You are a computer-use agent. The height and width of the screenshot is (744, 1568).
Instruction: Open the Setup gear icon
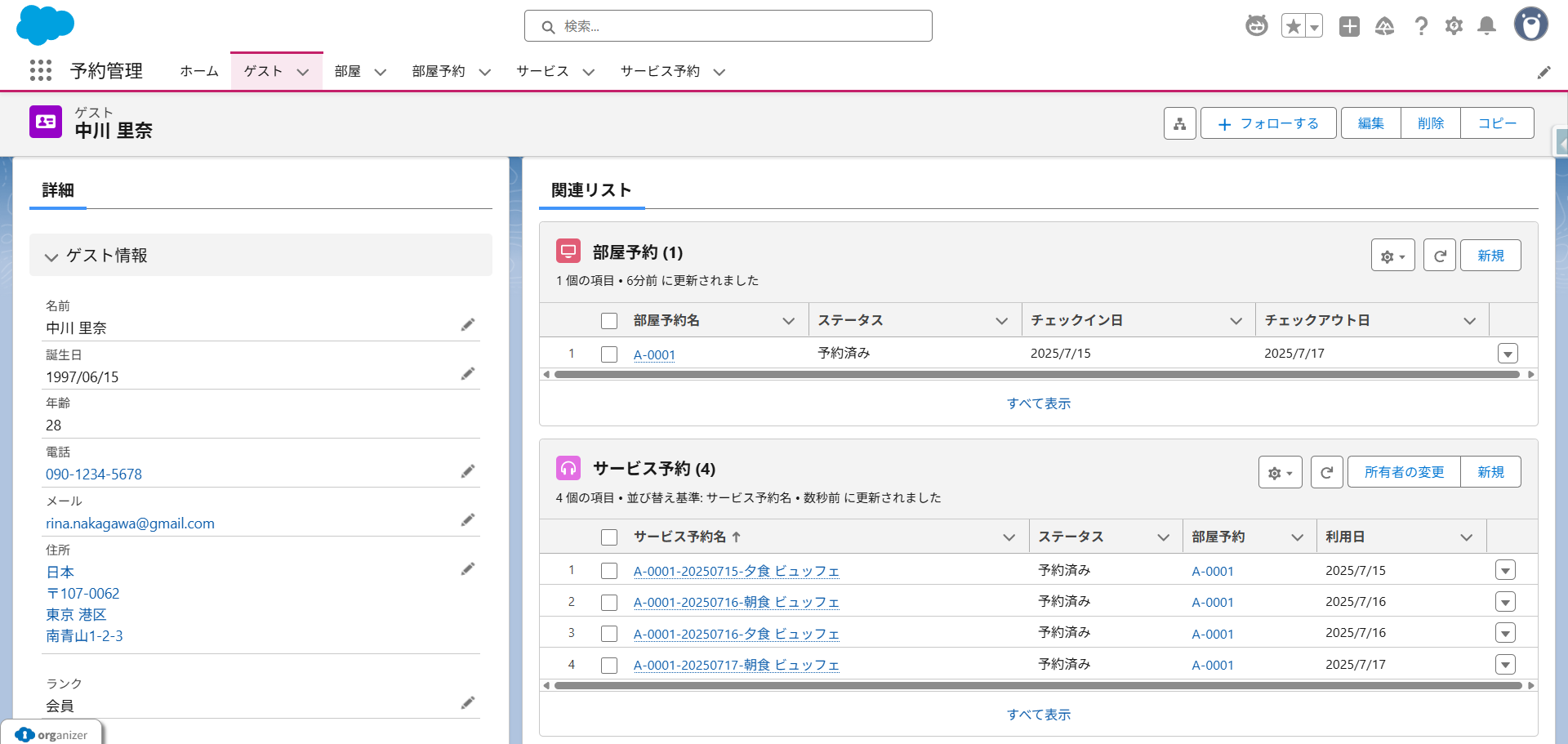[x=1454, y=25]
